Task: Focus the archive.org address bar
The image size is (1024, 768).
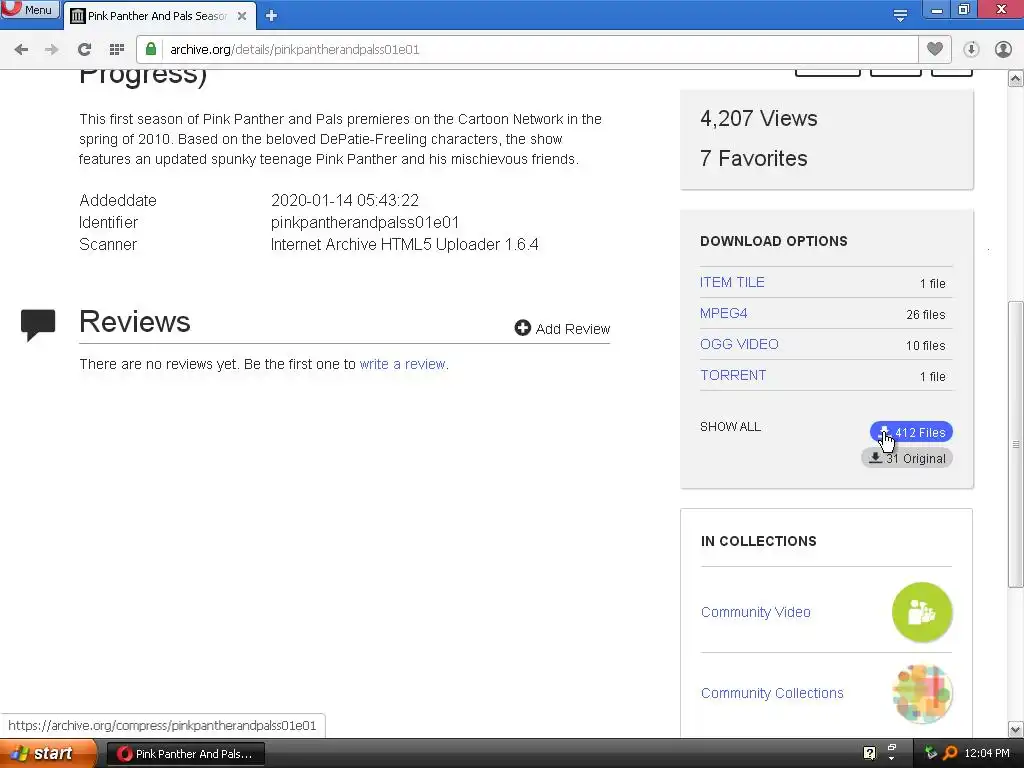Action: [x=528, y=50]
